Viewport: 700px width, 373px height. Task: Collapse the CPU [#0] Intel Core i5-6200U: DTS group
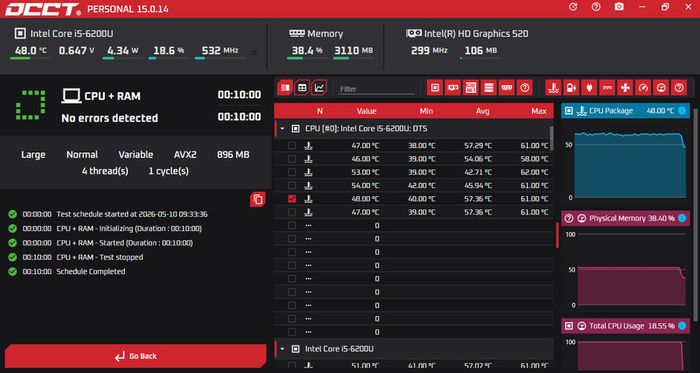[282, 128]
